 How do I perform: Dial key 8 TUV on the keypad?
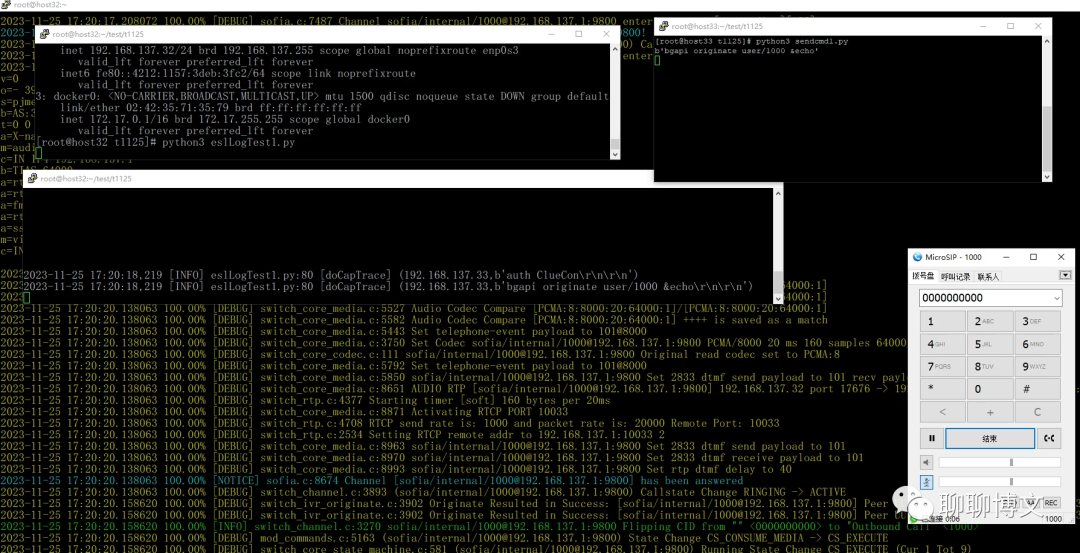click(x=990, y=366)
